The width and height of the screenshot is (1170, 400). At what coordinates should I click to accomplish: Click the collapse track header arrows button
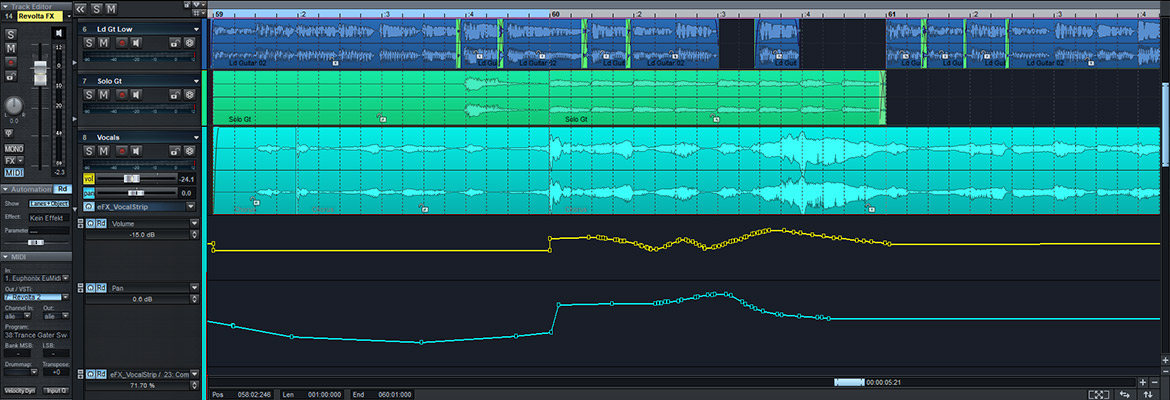pyautogui.click(x=81, y=9)
